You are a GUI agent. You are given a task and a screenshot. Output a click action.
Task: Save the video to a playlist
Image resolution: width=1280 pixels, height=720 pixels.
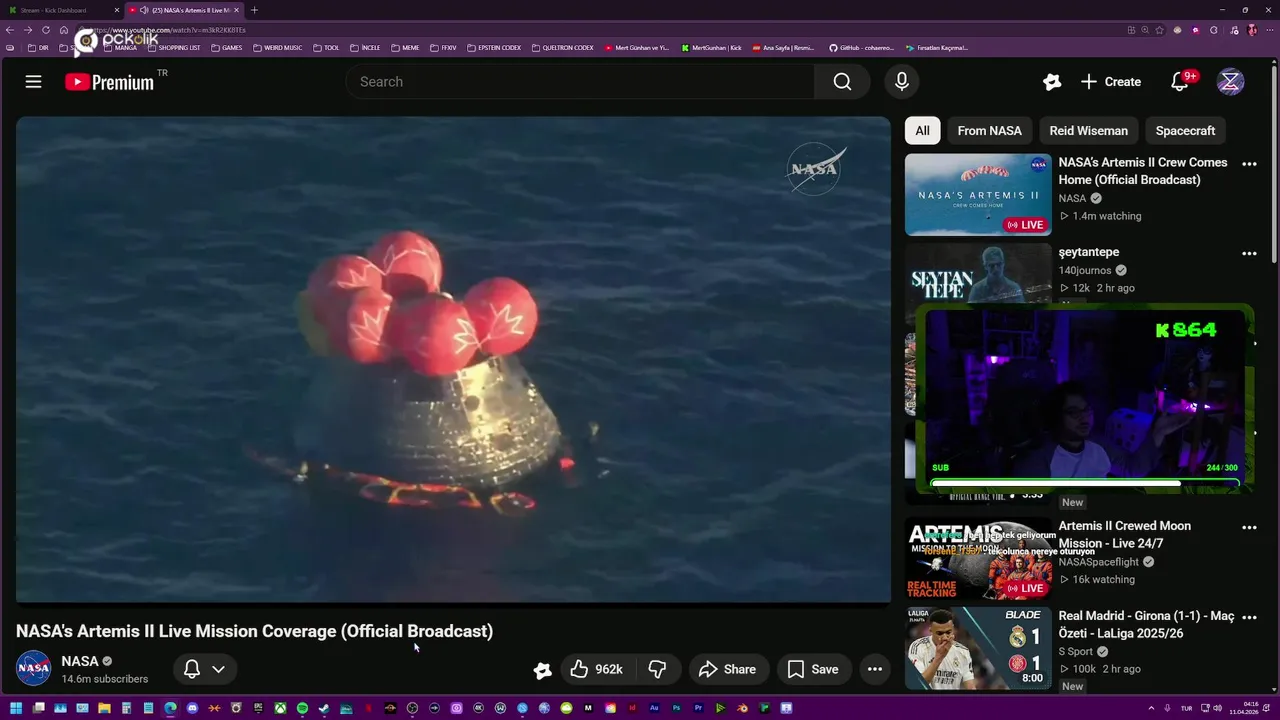[x=813, y=669]
